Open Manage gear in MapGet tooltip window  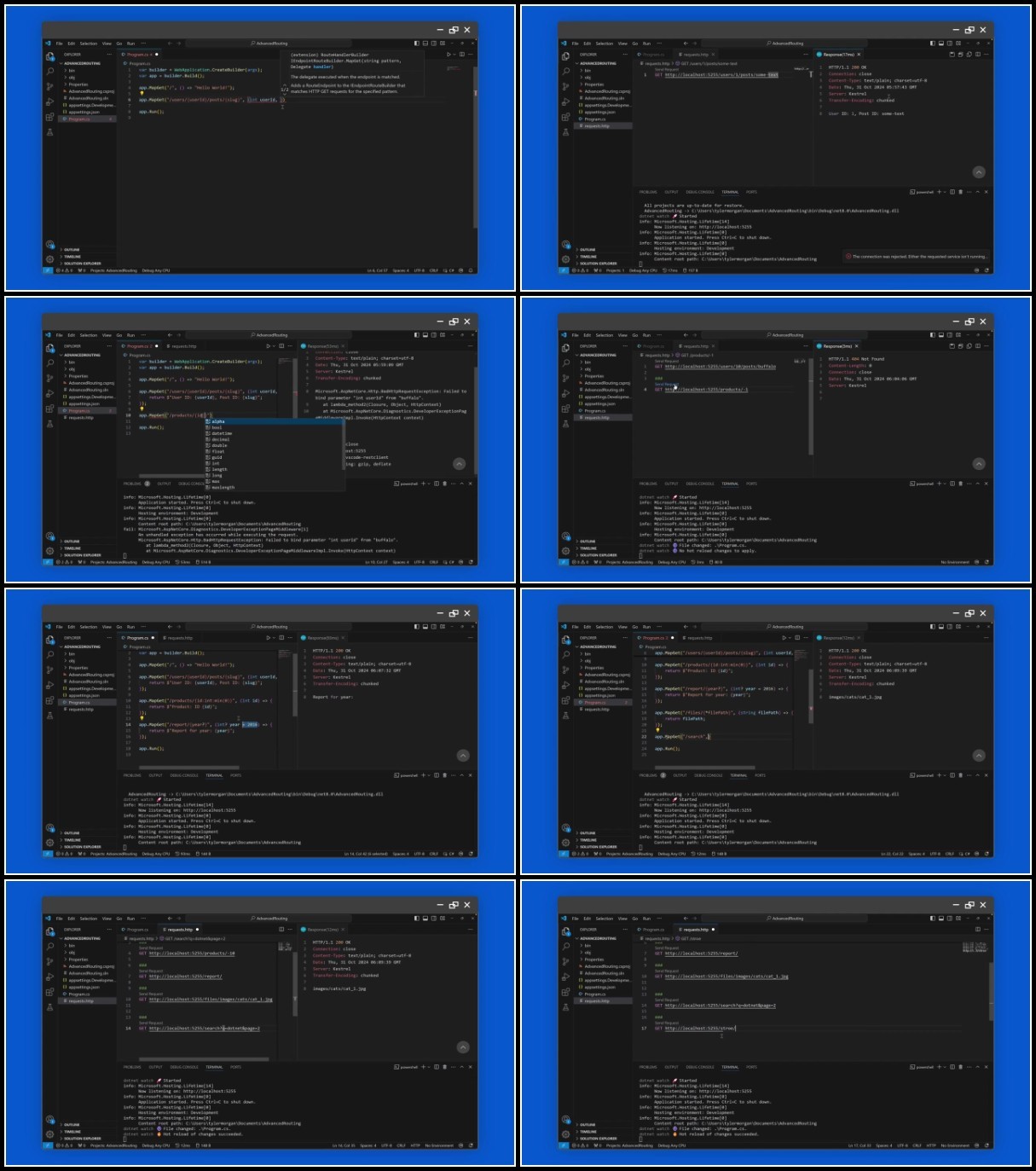49,258
